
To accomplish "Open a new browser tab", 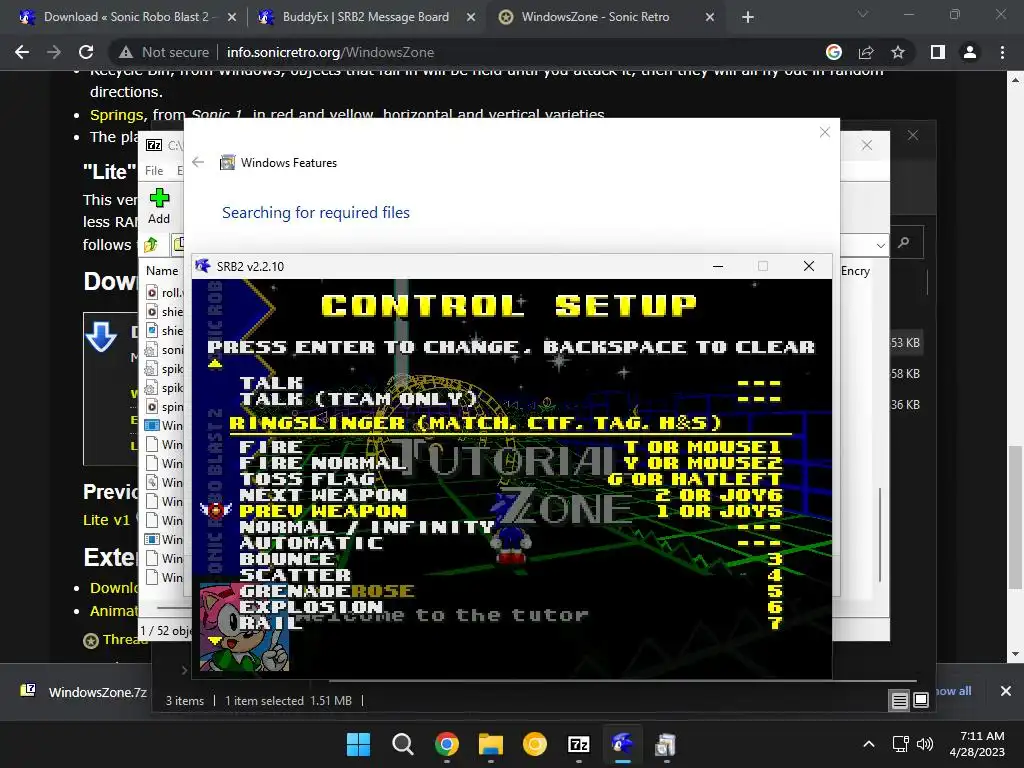I will coord(748,17).
